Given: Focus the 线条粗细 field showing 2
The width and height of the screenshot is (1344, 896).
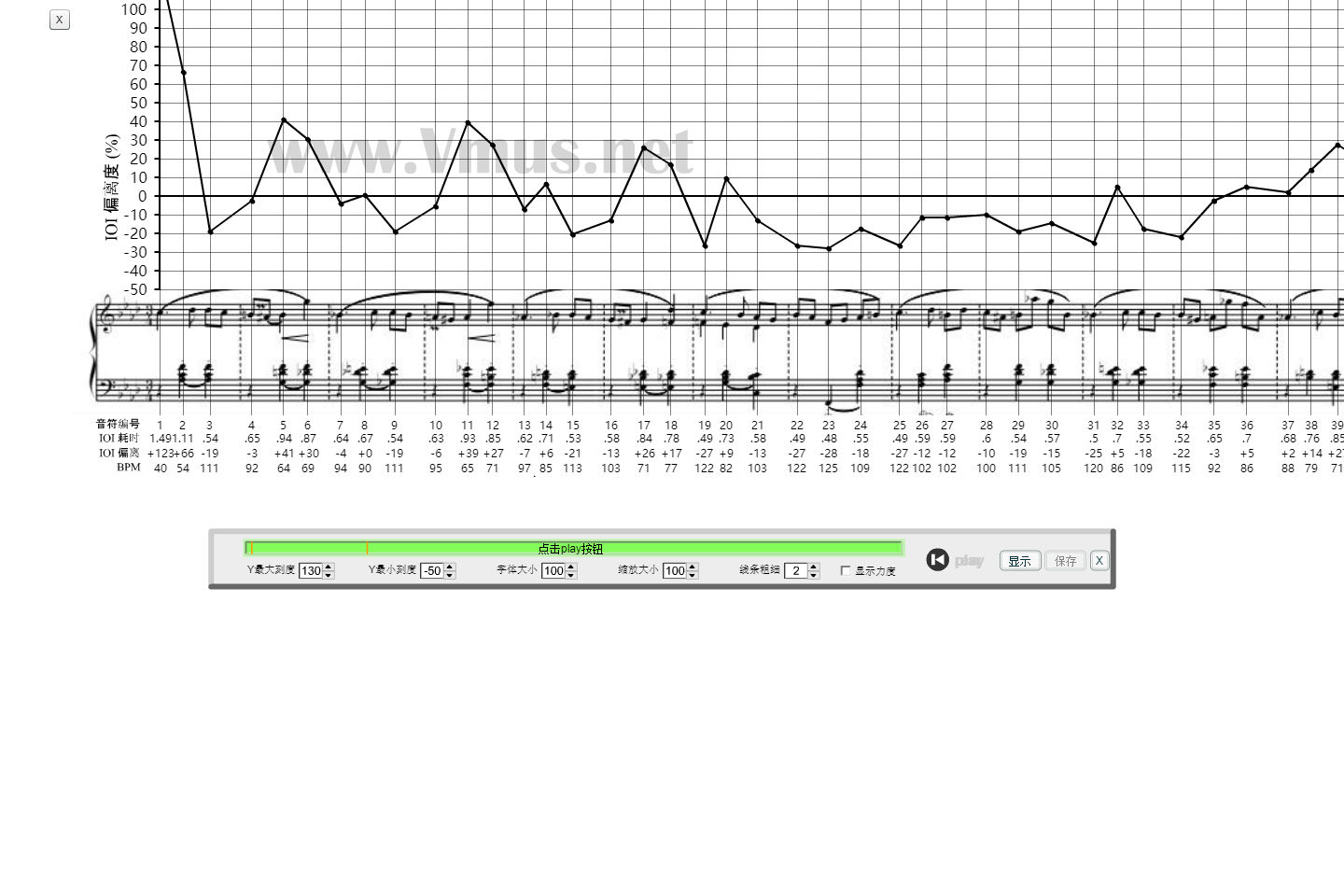Looking at the screenshot, I should (x=796, y=571).
